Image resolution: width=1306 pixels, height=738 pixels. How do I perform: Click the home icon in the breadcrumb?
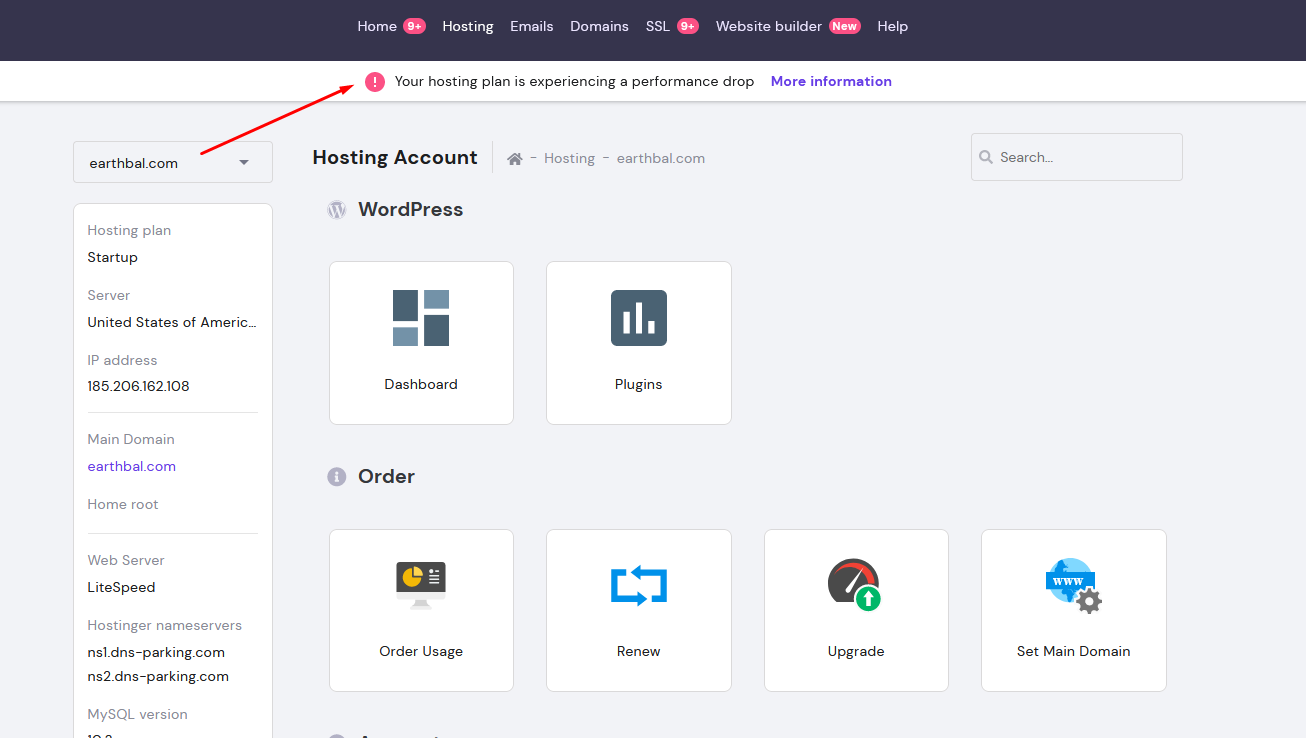click(x=515, y=158)
